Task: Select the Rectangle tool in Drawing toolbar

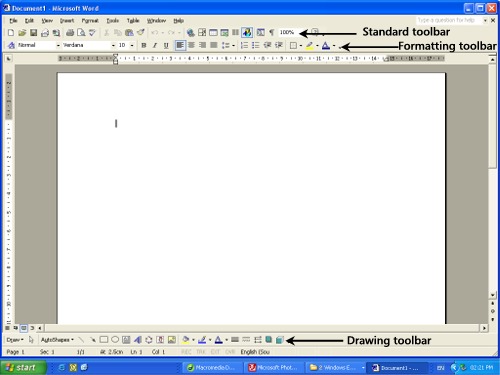Action: click(104, 340)
